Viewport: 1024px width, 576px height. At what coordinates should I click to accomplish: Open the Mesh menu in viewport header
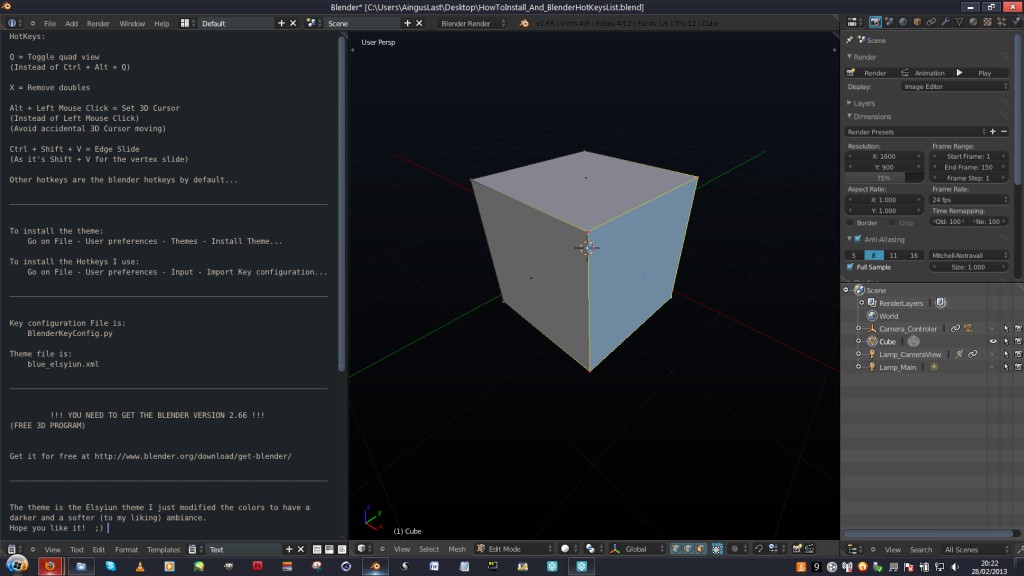(x=456, y=548)
